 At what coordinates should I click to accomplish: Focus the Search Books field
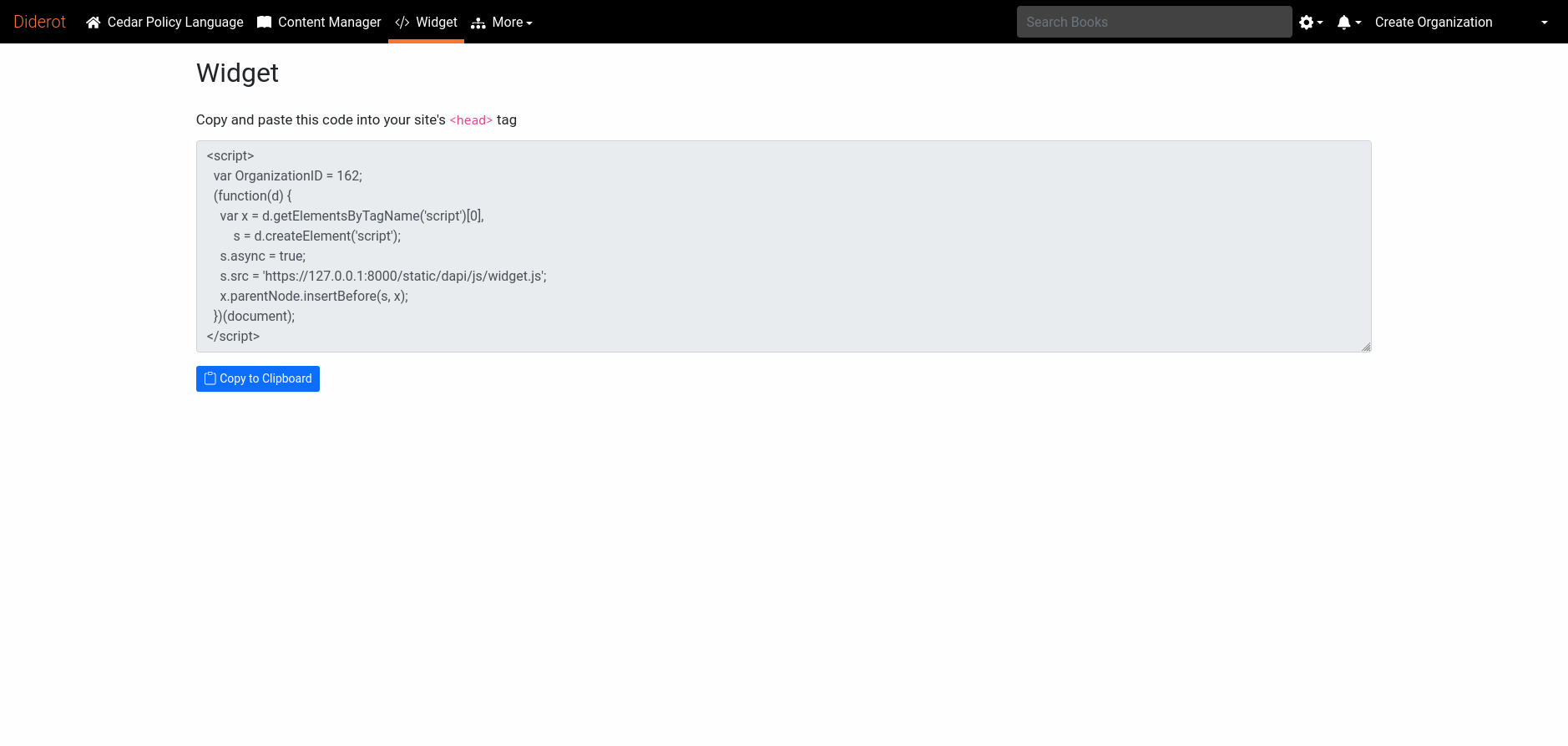(x=1154, y=22)
